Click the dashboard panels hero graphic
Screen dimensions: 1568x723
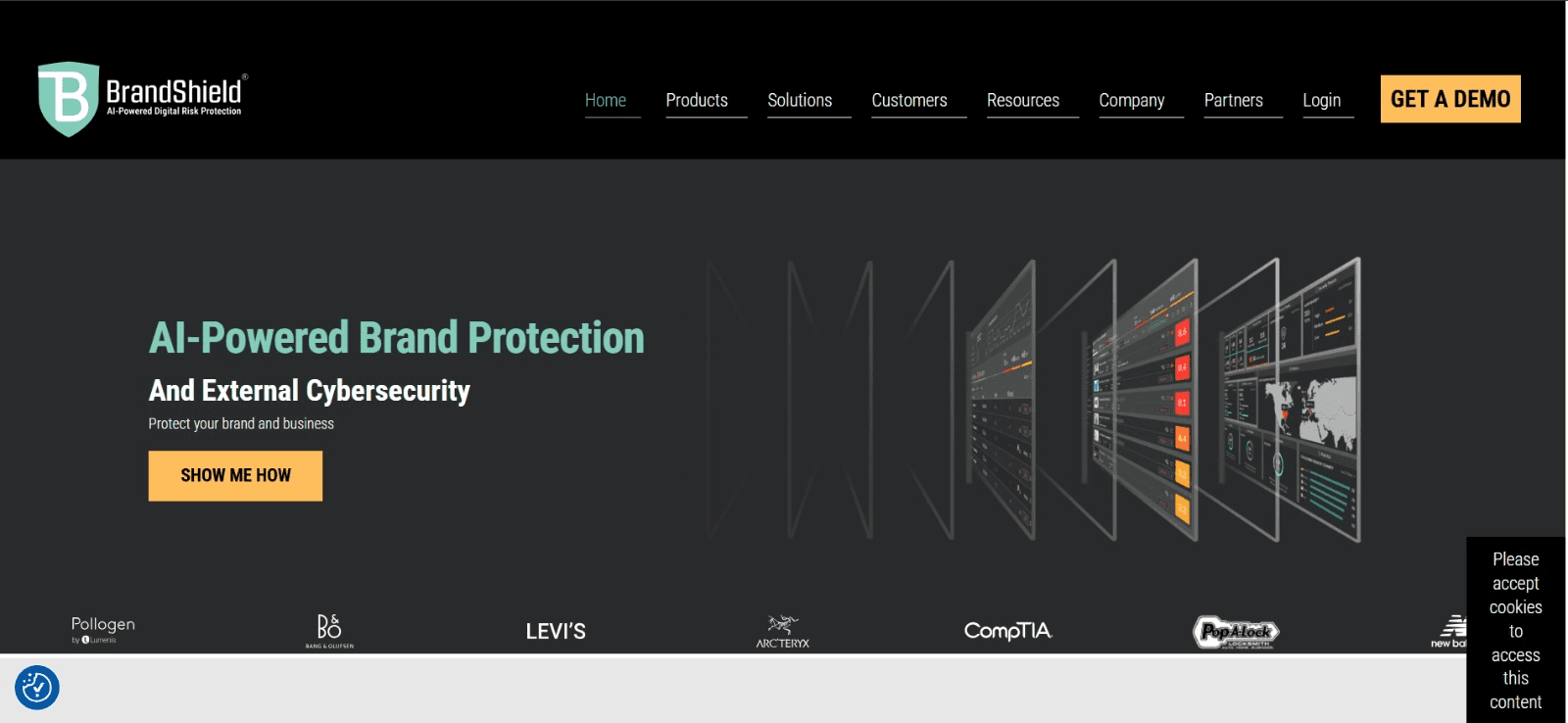(x=1034, y=400)
